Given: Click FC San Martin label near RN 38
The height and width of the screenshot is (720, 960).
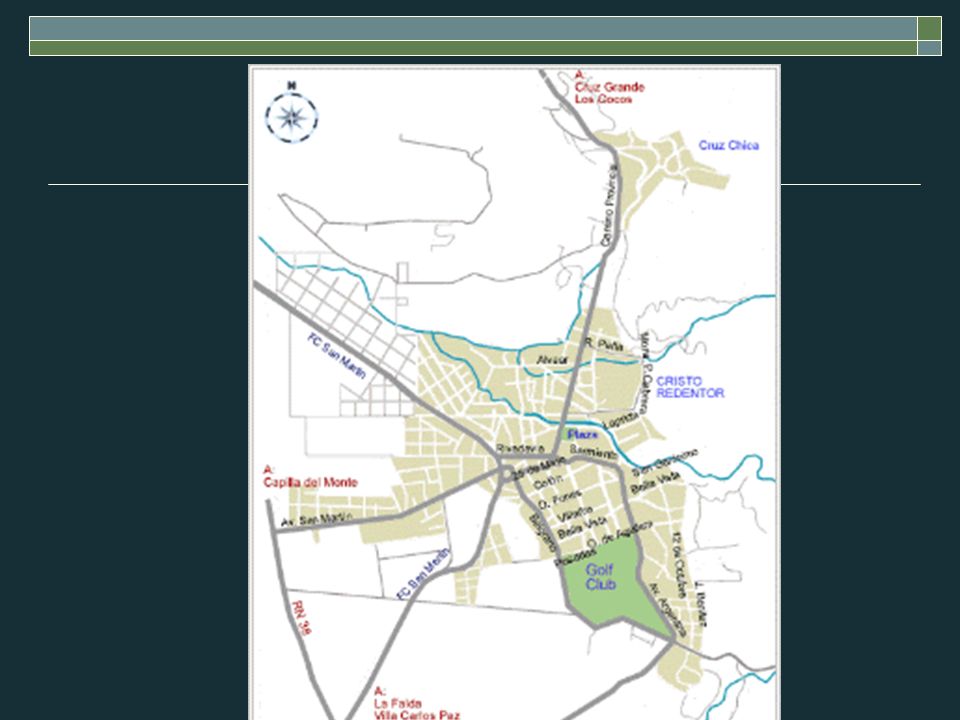Looking at the screenshot, I should (x=423, y=574).
